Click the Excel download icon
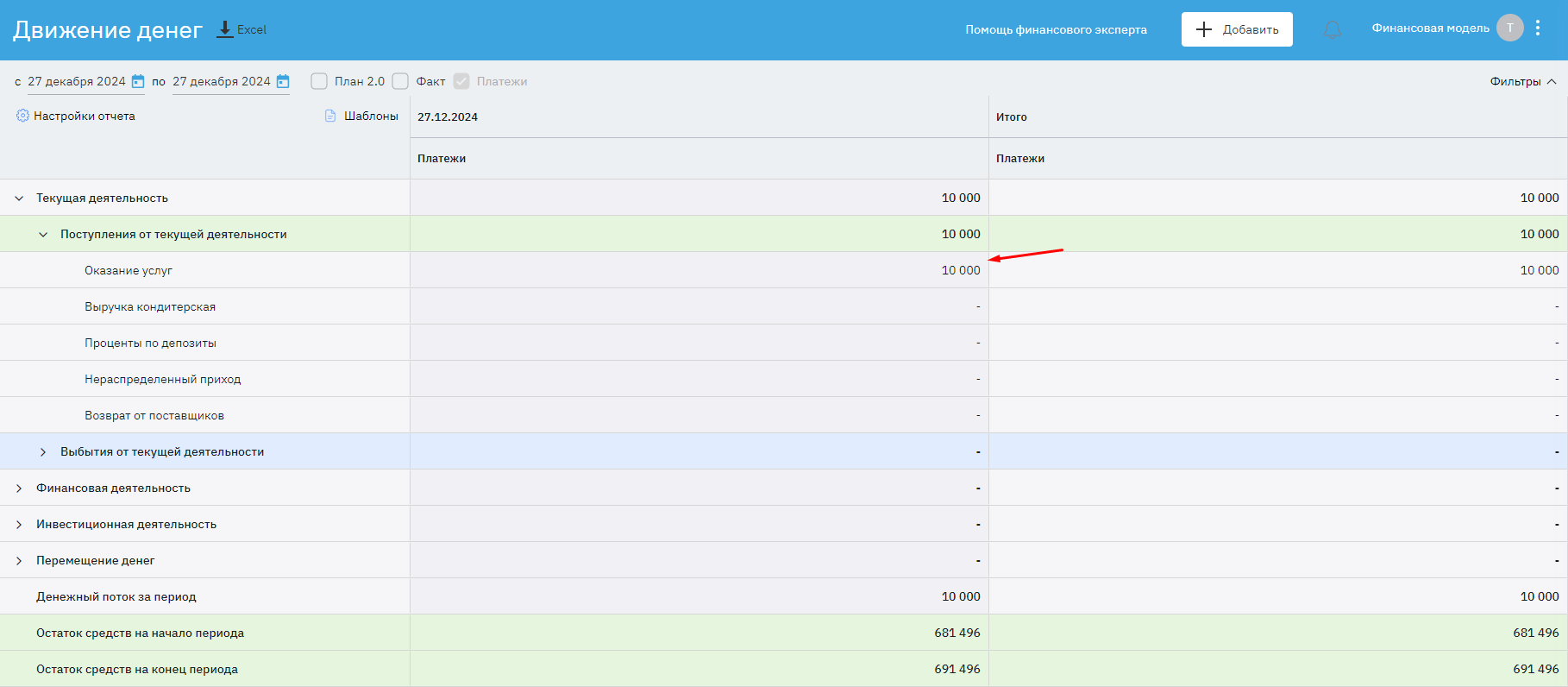Screen dimensions: 1568x687 coord(224,29)
